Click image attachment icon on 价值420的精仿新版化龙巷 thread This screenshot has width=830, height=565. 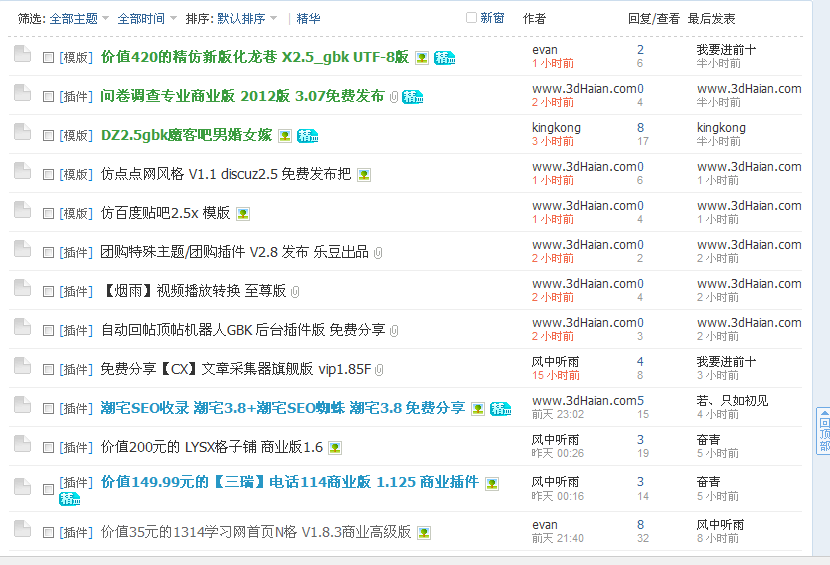[x=422, y=58]
